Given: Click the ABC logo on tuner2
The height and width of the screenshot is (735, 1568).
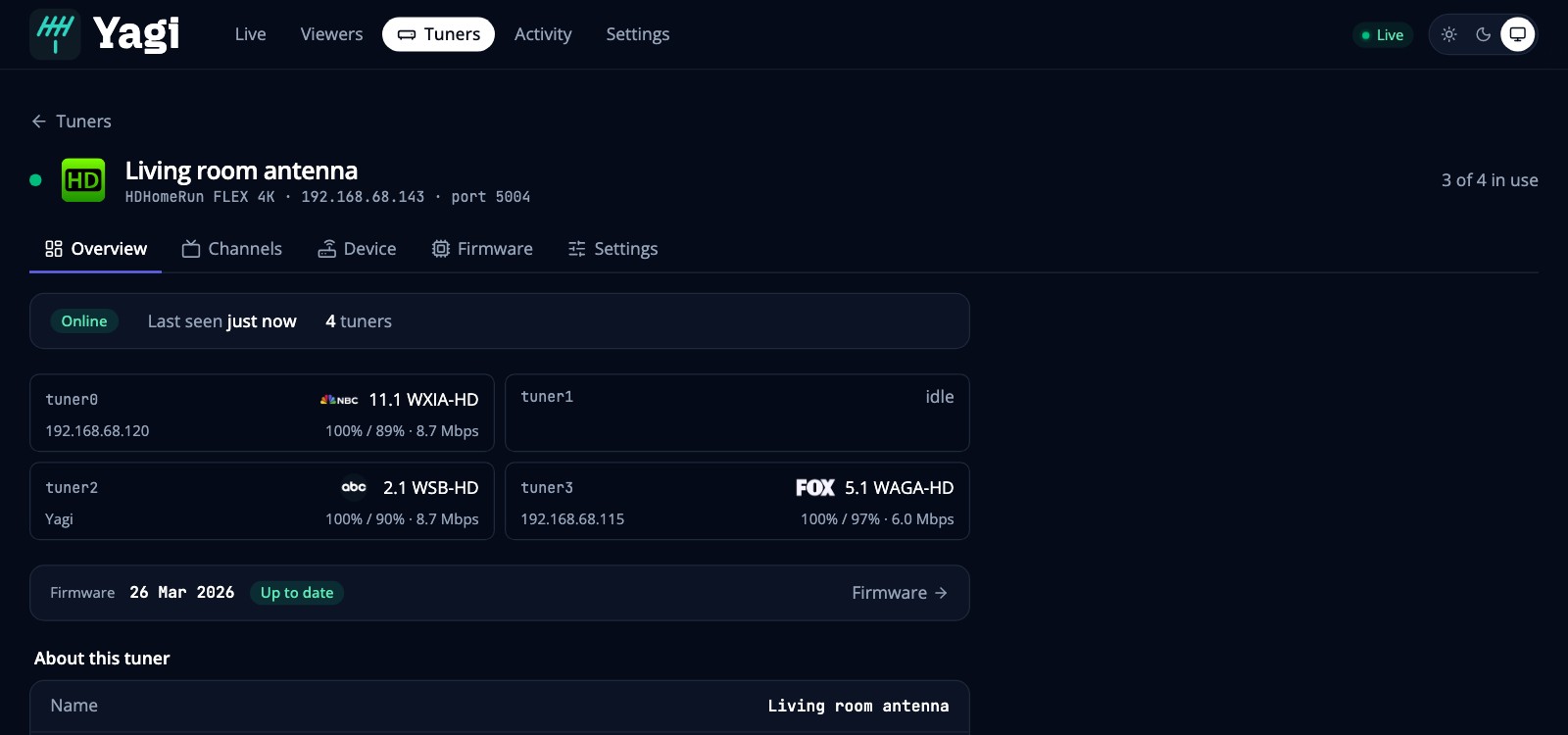Looking at the screenshot, I should pos(354,487).
